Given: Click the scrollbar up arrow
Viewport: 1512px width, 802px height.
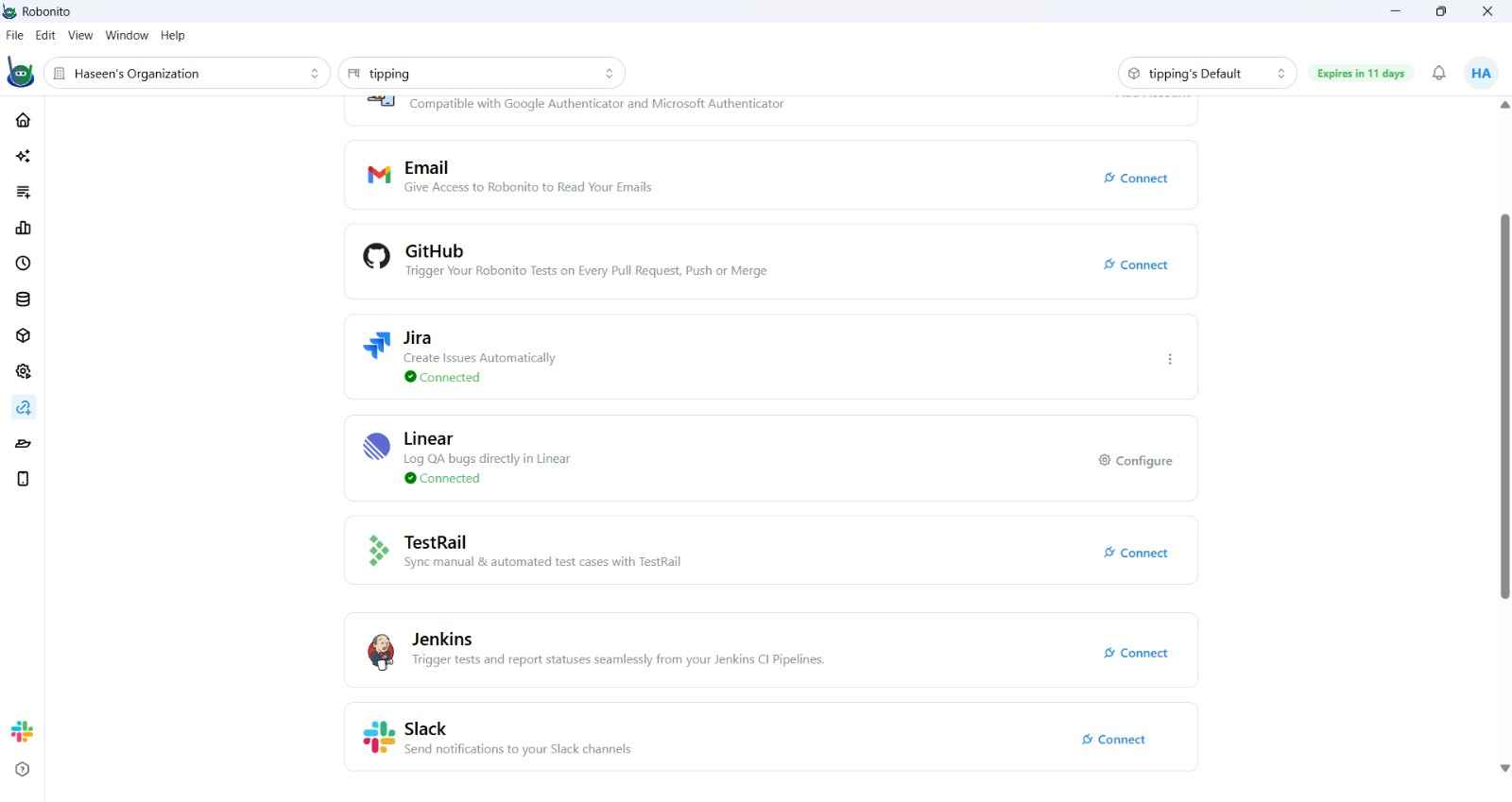Looking at the screenshot, I should coord(1504,105).
